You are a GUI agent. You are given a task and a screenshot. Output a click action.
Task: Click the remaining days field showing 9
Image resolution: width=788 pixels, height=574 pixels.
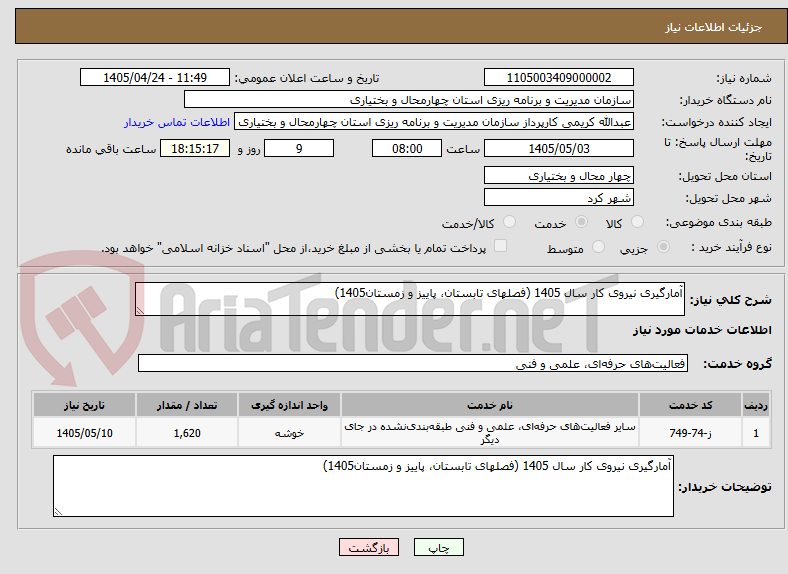299,148
